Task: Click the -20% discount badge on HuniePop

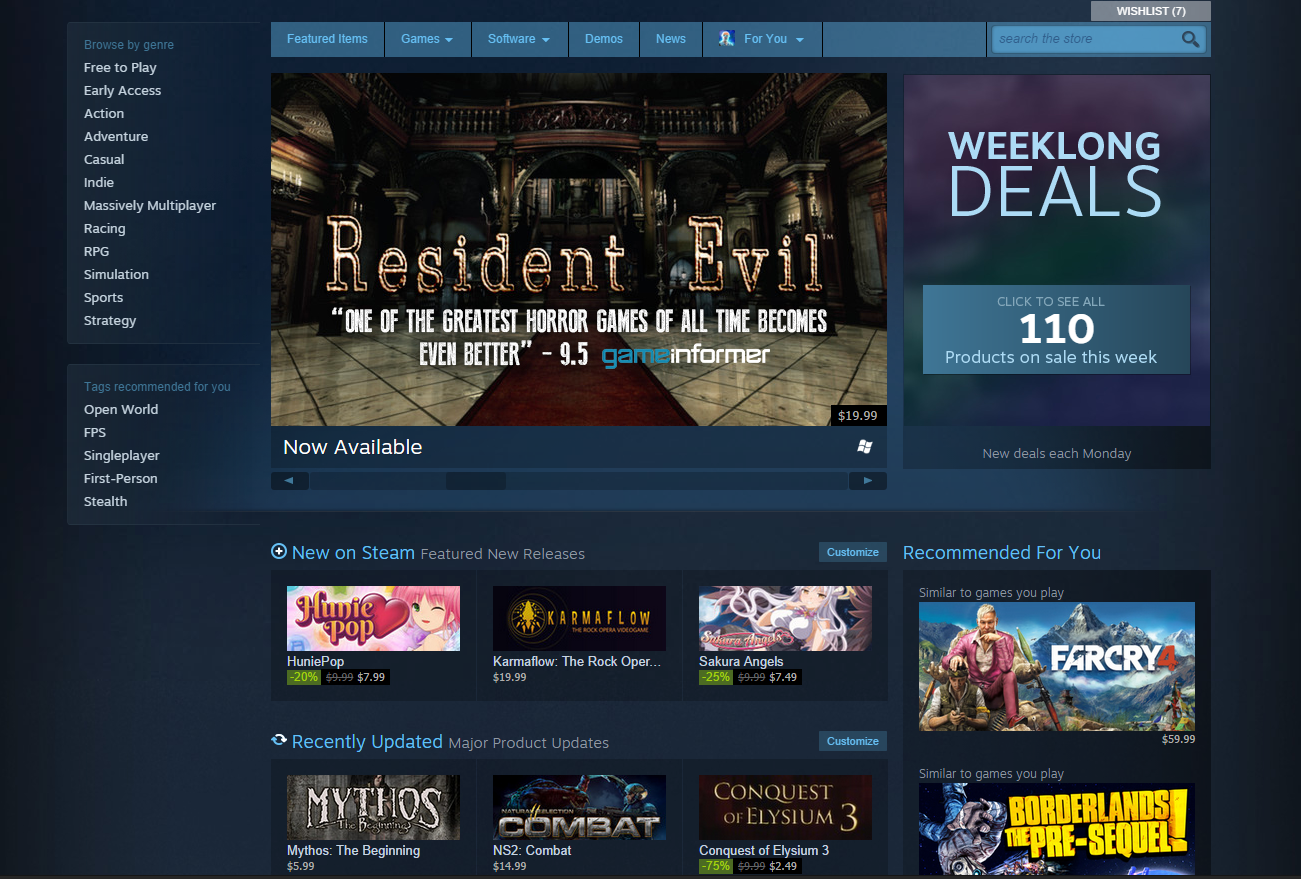Action: tap(303, 677)
